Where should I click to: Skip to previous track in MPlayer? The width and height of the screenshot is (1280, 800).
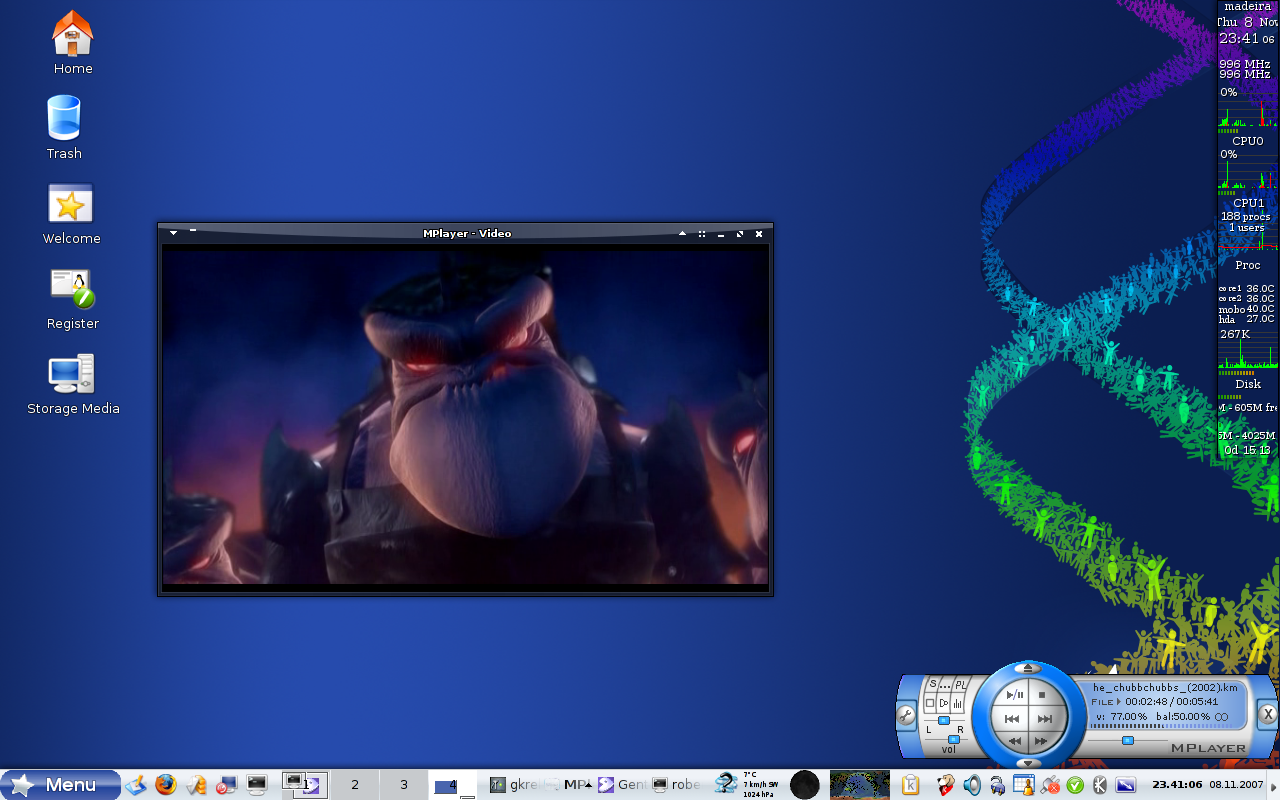pyautogui.click(x=1012, y=719)
